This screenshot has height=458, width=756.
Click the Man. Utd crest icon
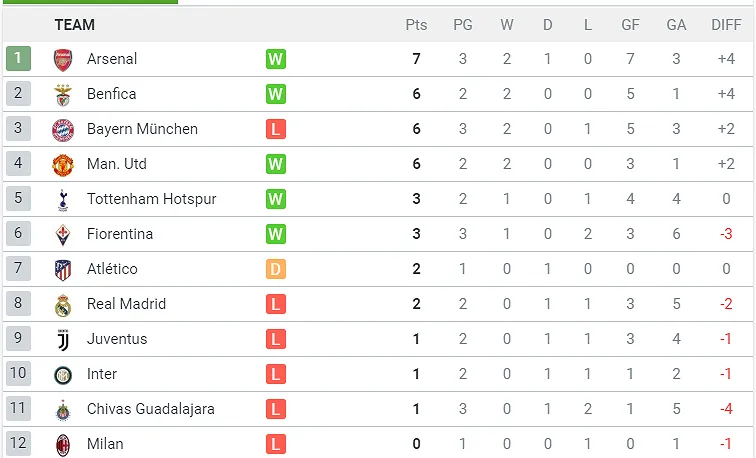point(63,164)
